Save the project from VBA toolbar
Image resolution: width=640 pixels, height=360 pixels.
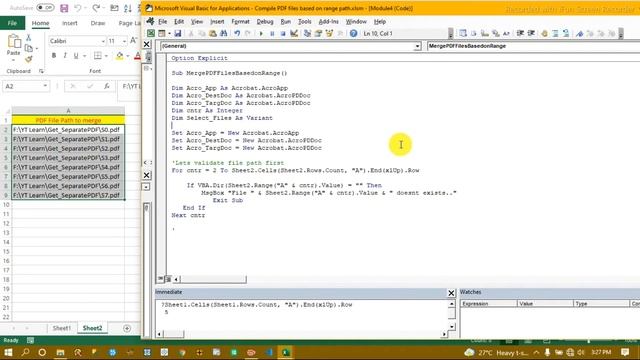178,33
